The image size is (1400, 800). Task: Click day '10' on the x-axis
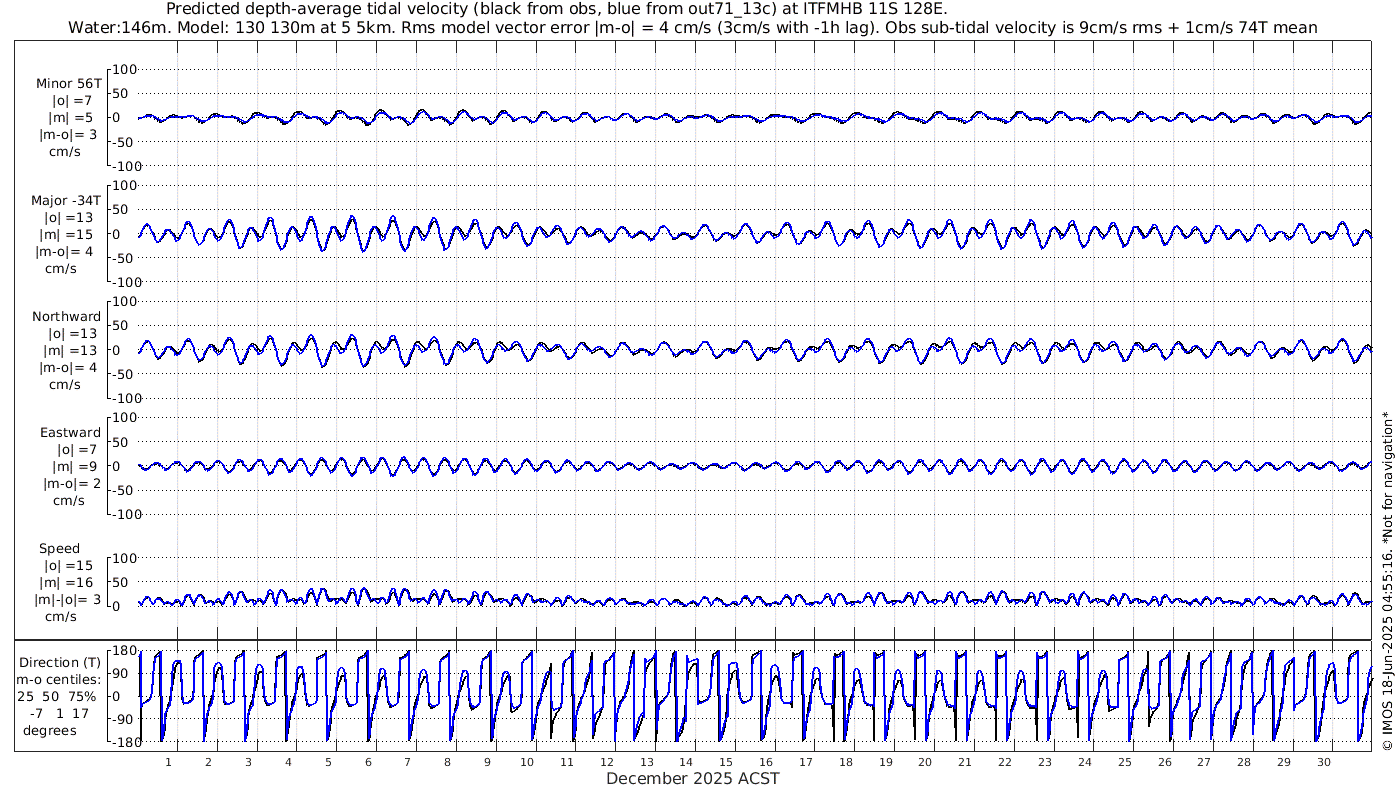pyautogui.click(x=527, y=761)
